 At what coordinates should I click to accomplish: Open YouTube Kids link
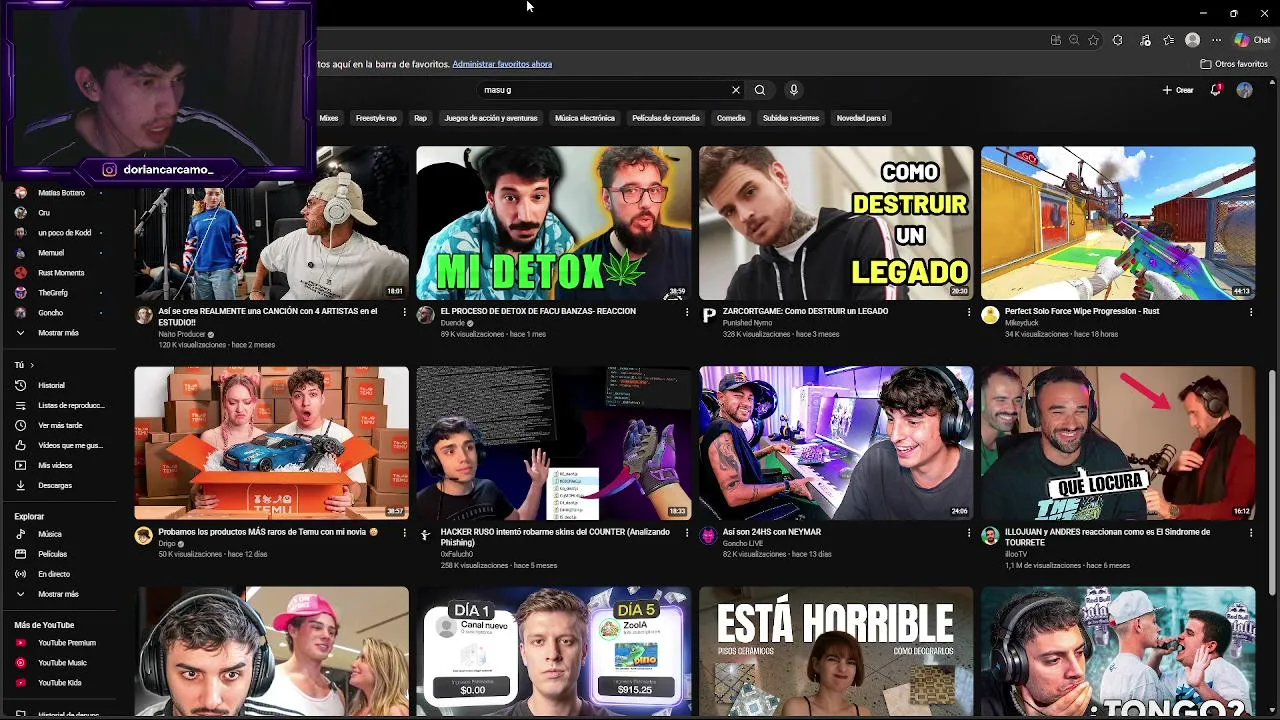click(x=60, y=683)
